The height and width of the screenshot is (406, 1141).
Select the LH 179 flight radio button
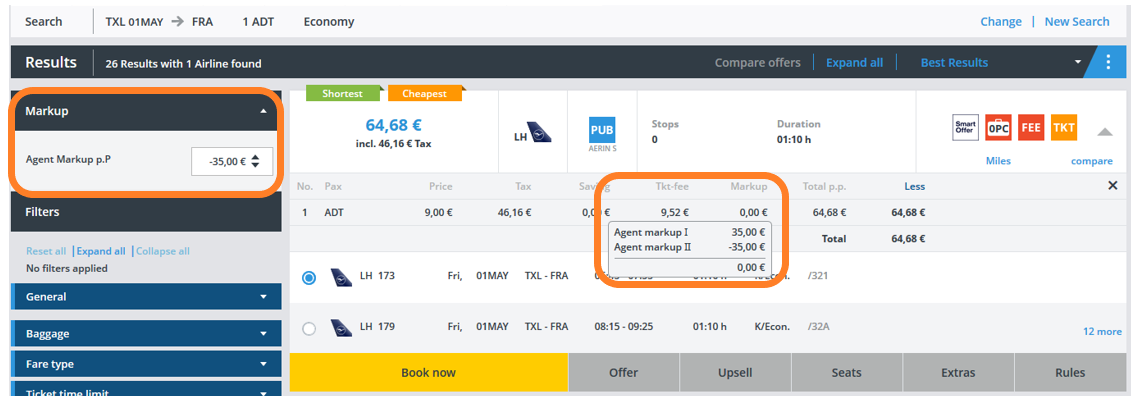309,328
